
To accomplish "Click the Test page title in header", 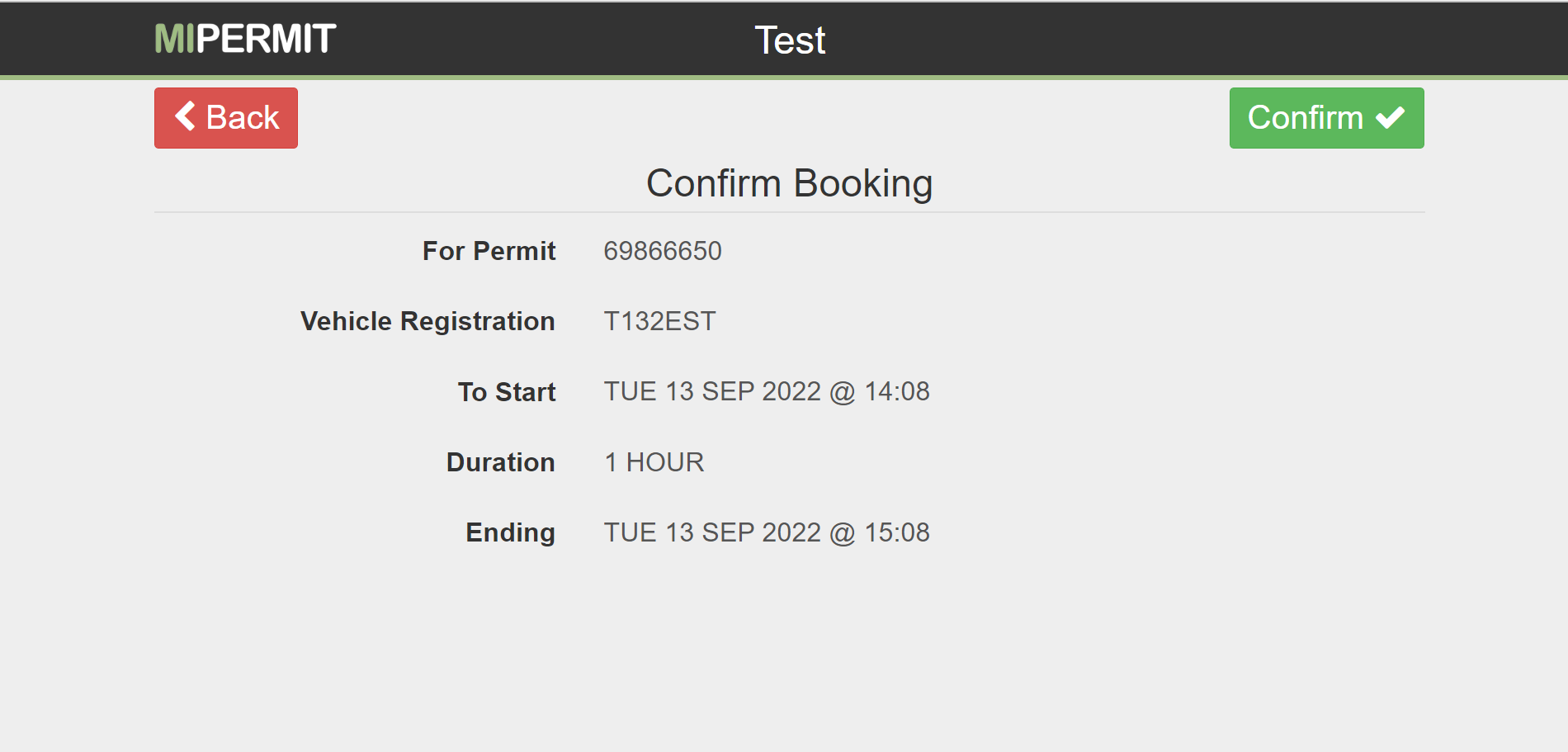I will (790, 40).
